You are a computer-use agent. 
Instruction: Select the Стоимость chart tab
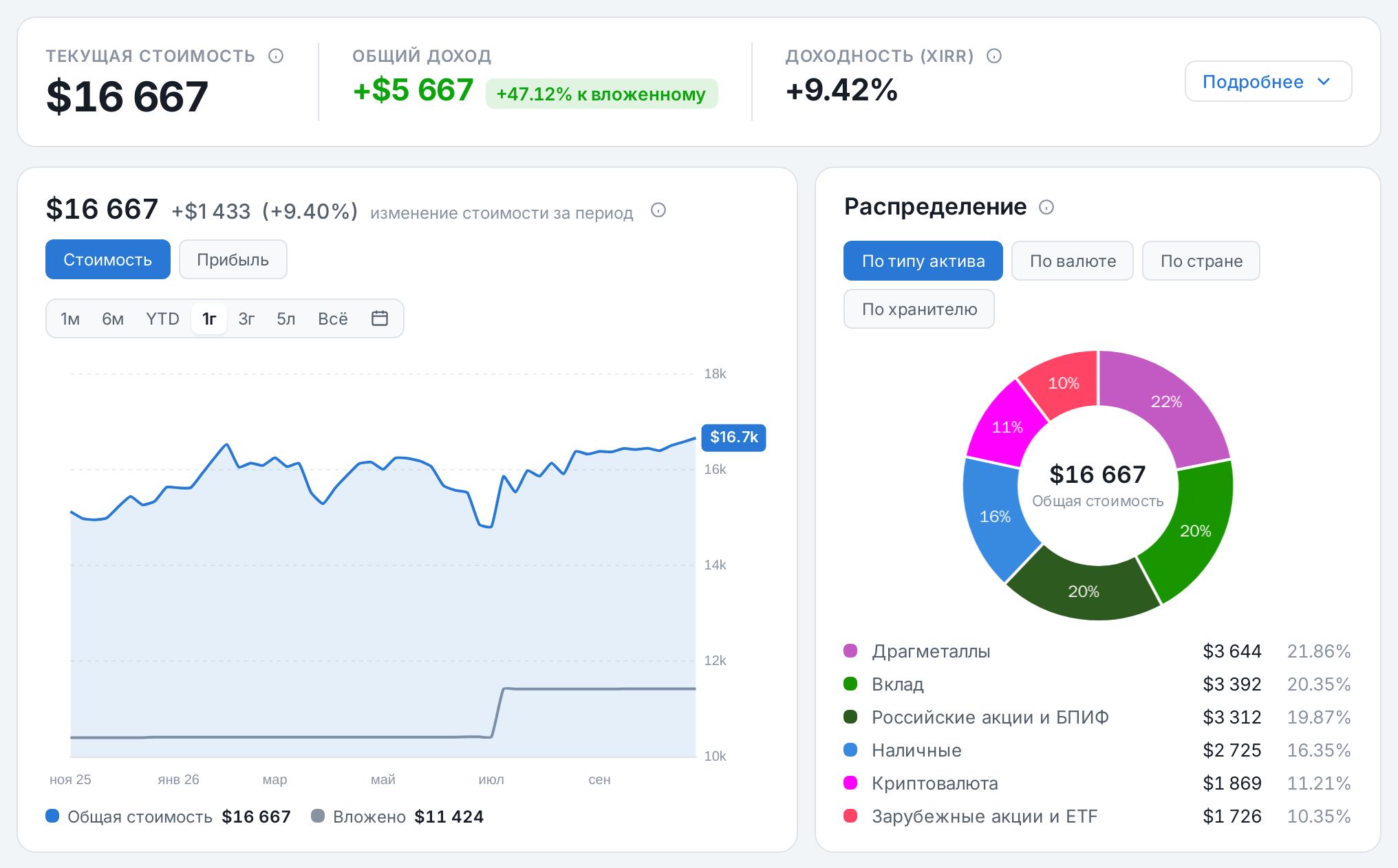108,259
